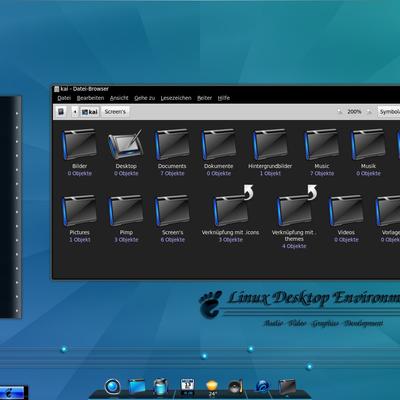The image size is (400, 400).
Task: Click the file browser window title icon
Action: coord(56,89)
